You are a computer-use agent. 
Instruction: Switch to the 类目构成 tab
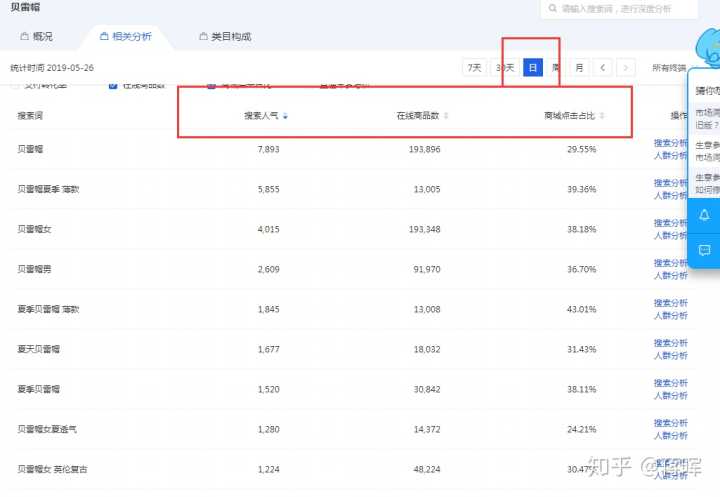click(x=224, y=37)
